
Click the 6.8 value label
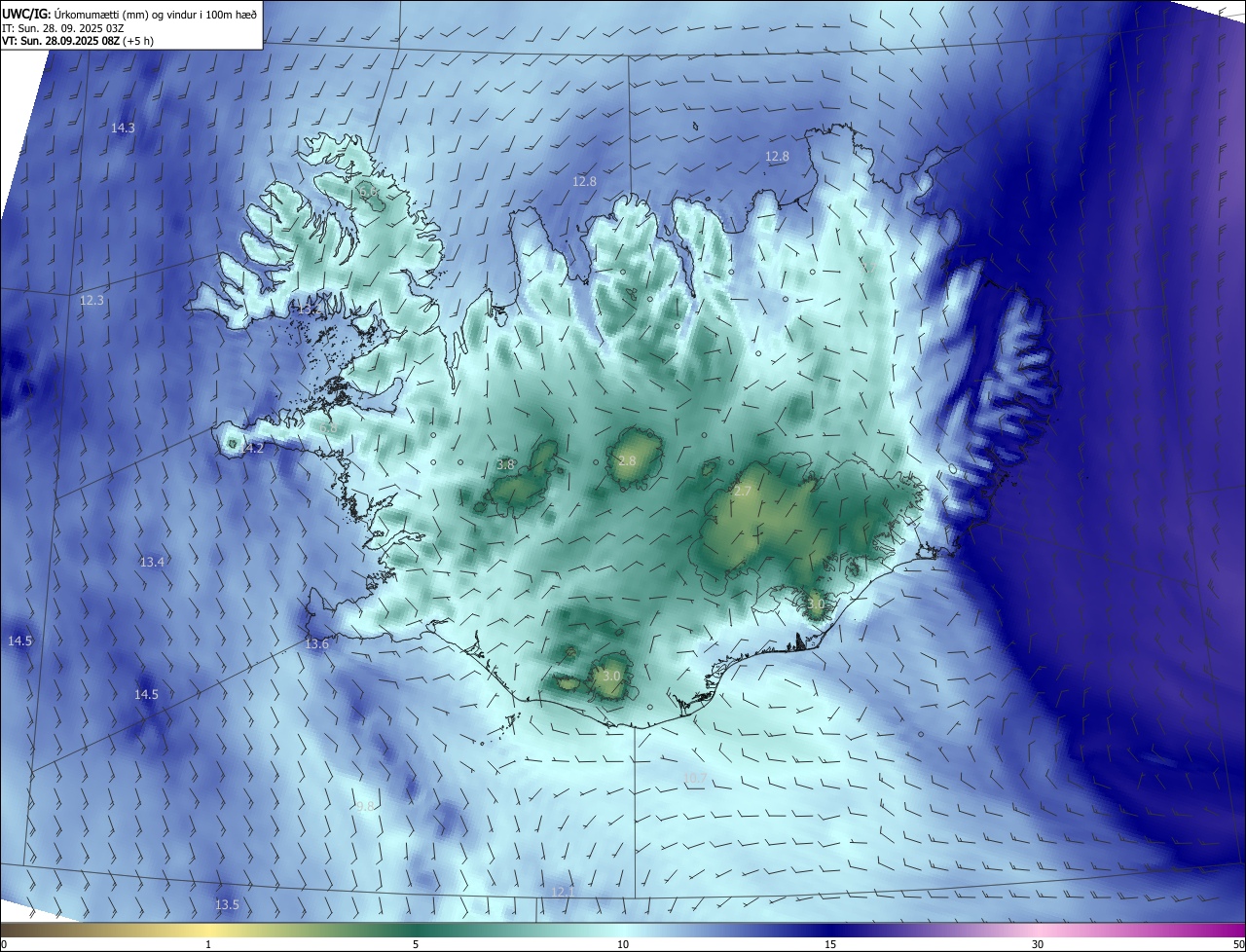pos(328,428)
